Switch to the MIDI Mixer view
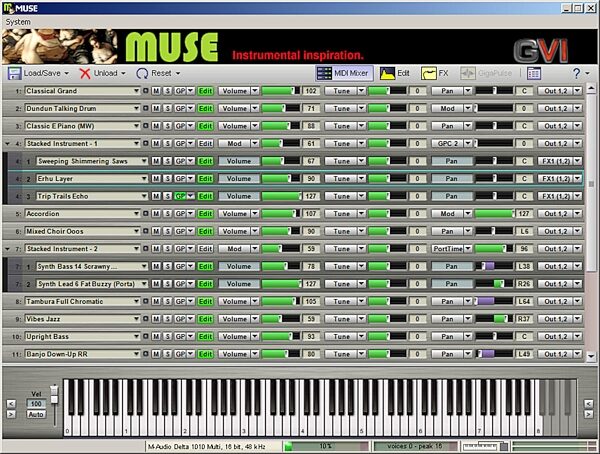The image size is (600, 454). click(344, 73)
